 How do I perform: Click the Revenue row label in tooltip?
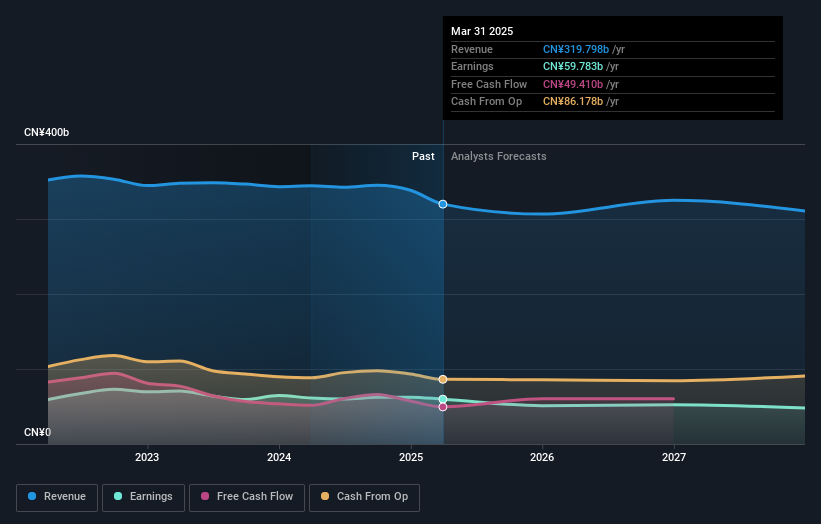tap(472, 49)
